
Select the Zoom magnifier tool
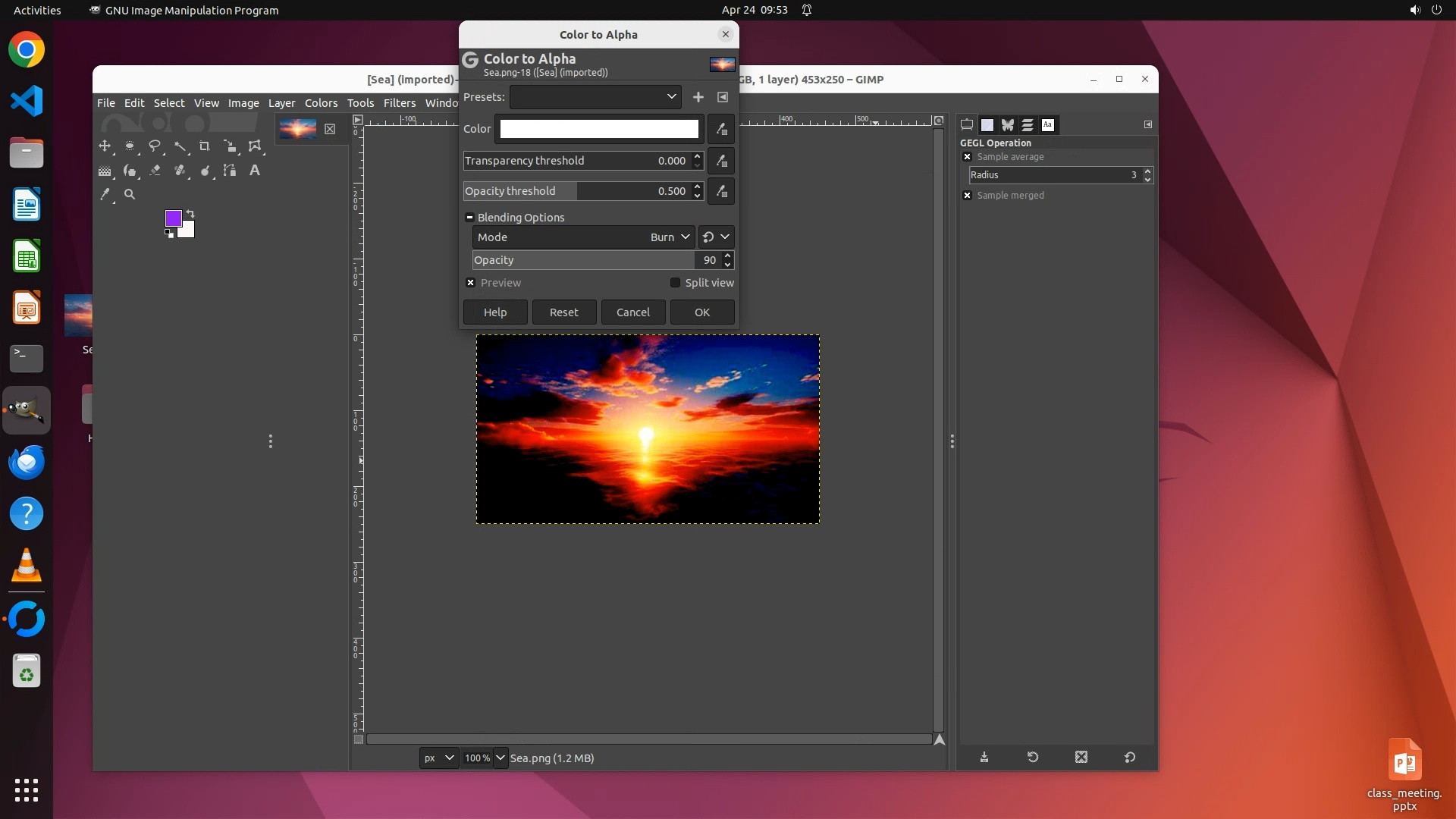(130, 194)
